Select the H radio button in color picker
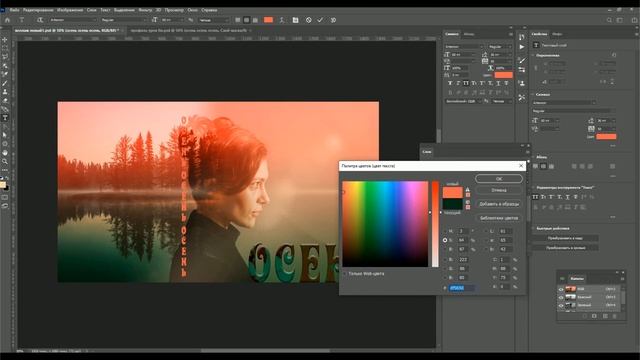 coord(445,231)
